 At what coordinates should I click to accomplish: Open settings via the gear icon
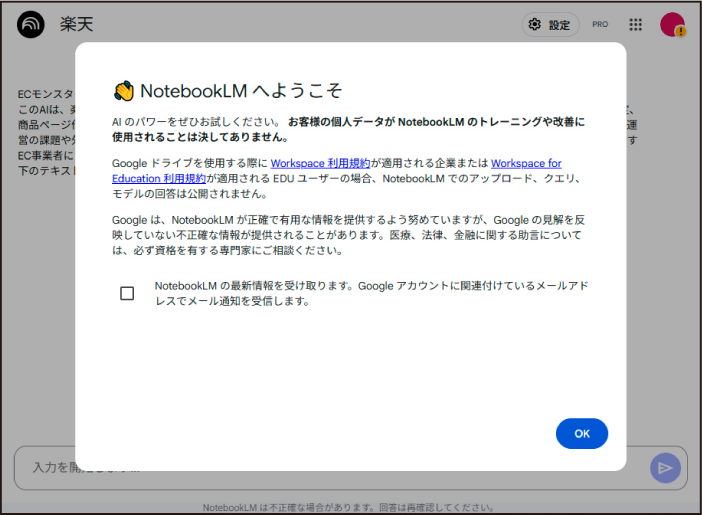coord(535,25)
